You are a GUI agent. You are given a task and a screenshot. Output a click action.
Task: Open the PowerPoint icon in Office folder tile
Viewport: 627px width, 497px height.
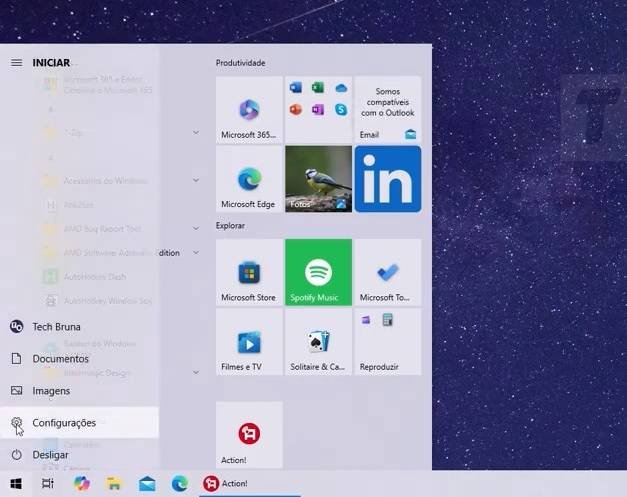[296, 110]
